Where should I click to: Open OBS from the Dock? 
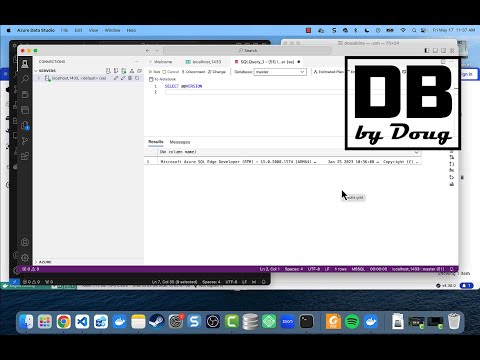click(213, 322)
